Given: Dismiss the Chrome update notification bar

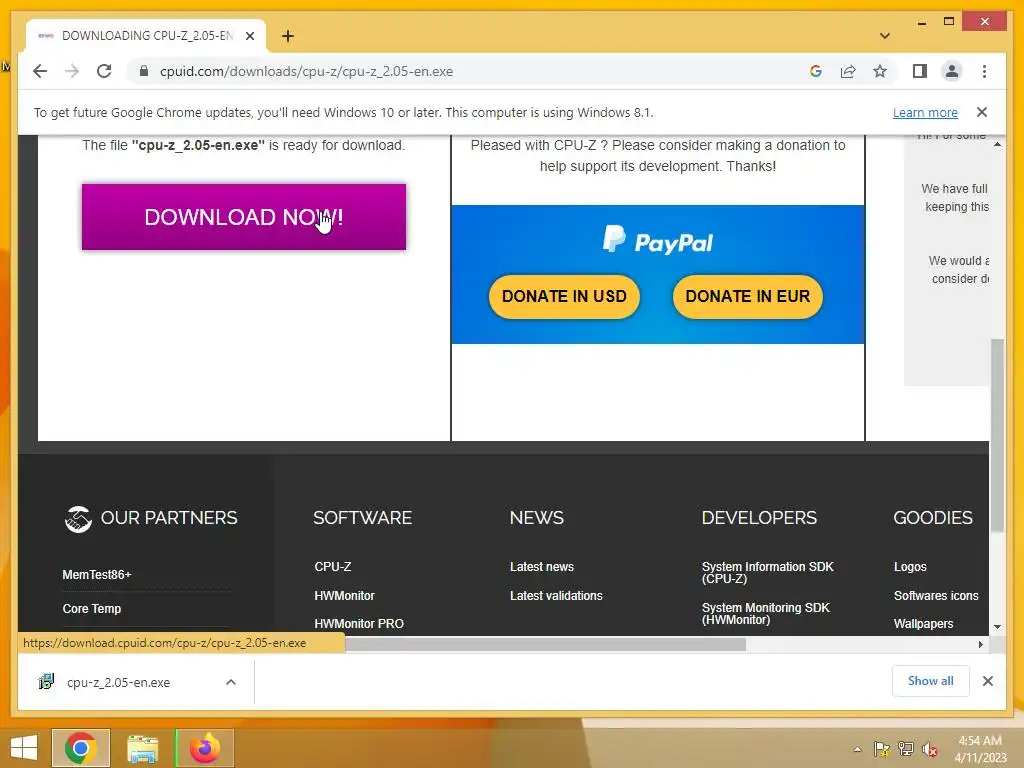Looking at the screenshot, I should click(x=982, y=112).
